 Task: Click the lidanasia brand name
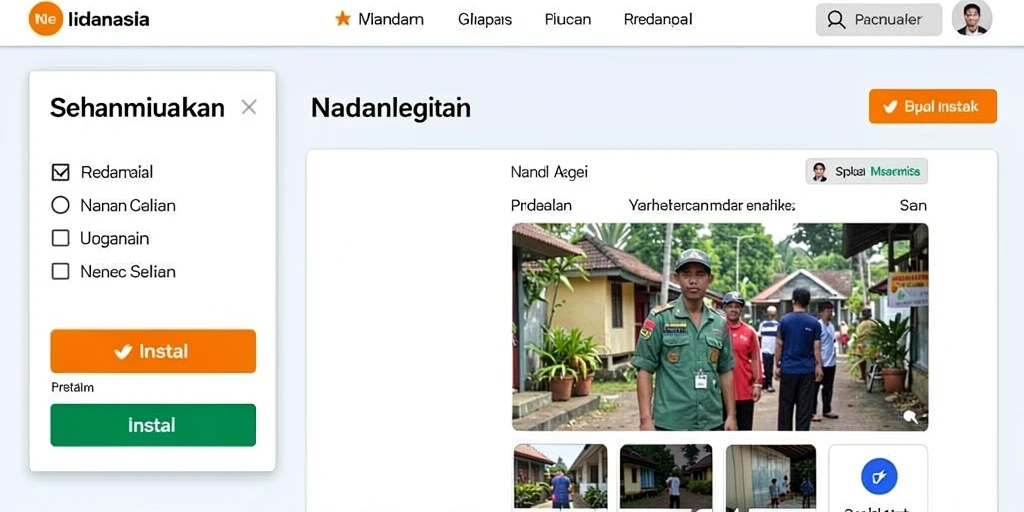pos(108,20)
